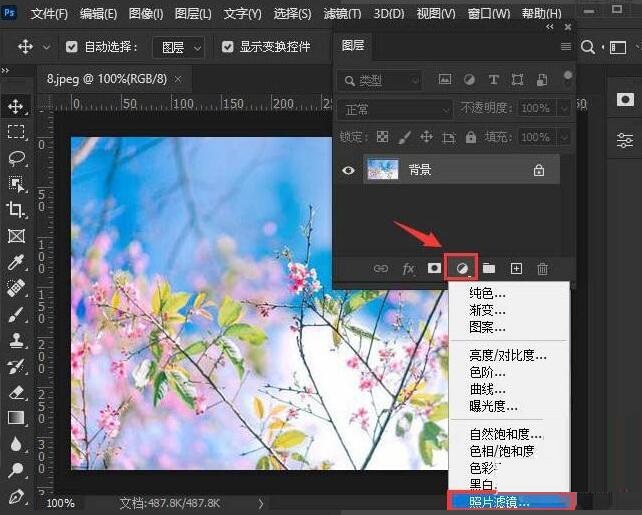Select the Dodge tool
This screenshot has width=642, height=515.
pos(16,470)
